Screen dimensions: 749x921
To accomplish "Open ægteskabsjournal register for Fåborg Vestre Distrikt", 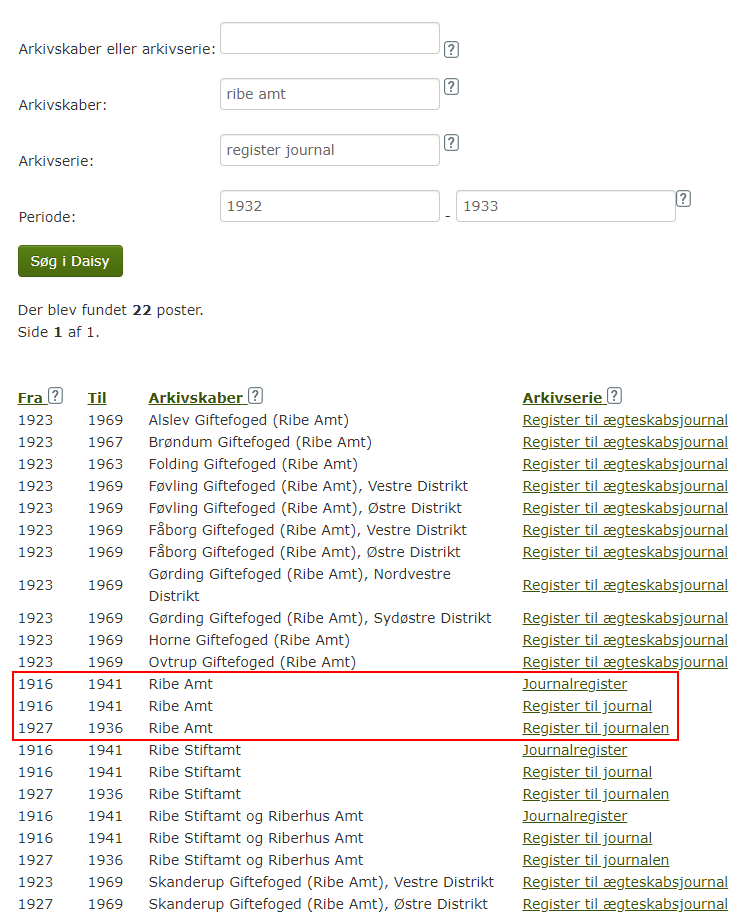I will tap(625, 530).
